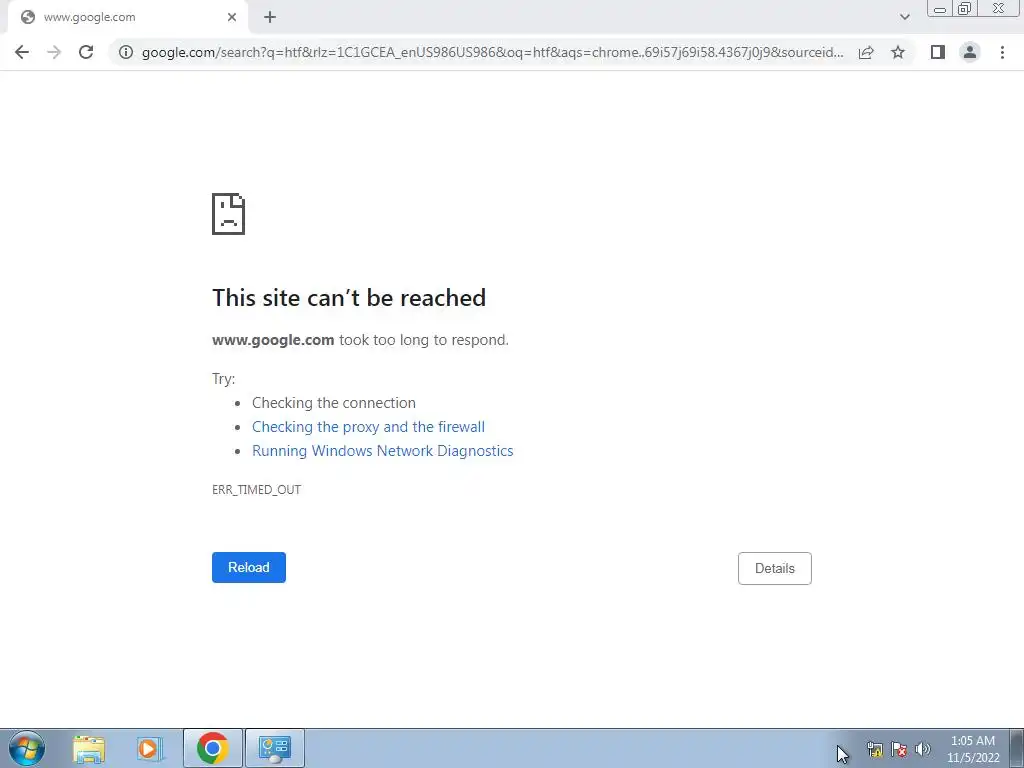View site information icon in address bar
The image size is (1024, 768).
126,52
